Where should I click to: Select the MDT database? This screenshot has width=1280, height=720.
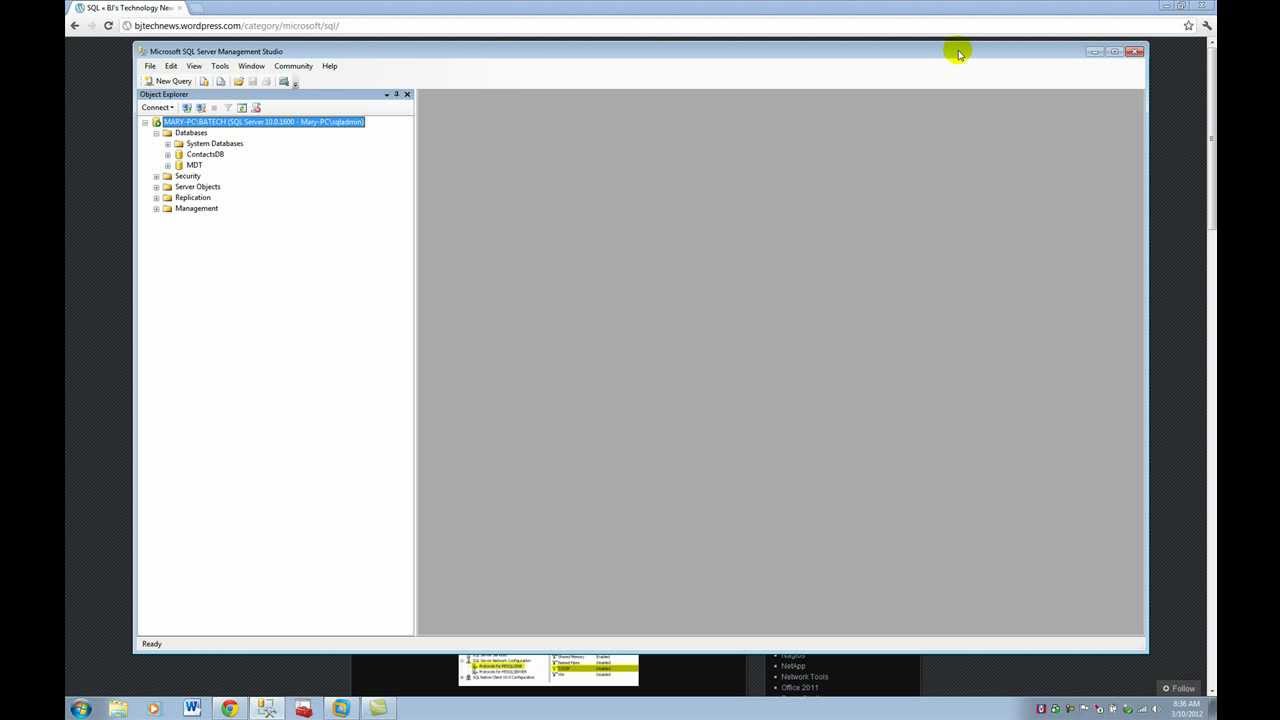(x=194, y=165)
